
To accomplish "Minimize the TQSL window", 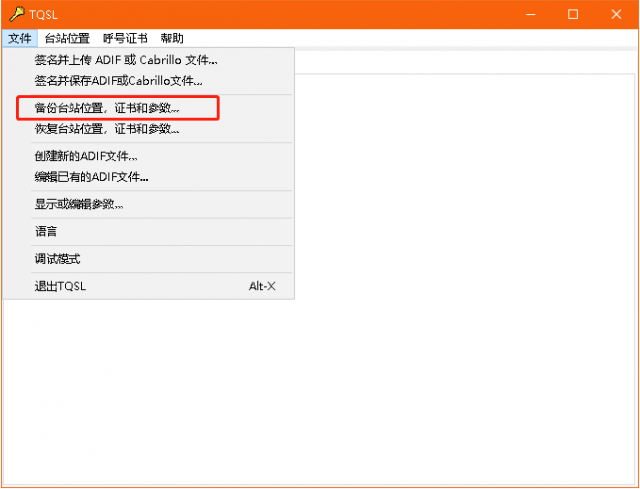I will (x=531, y=14).
